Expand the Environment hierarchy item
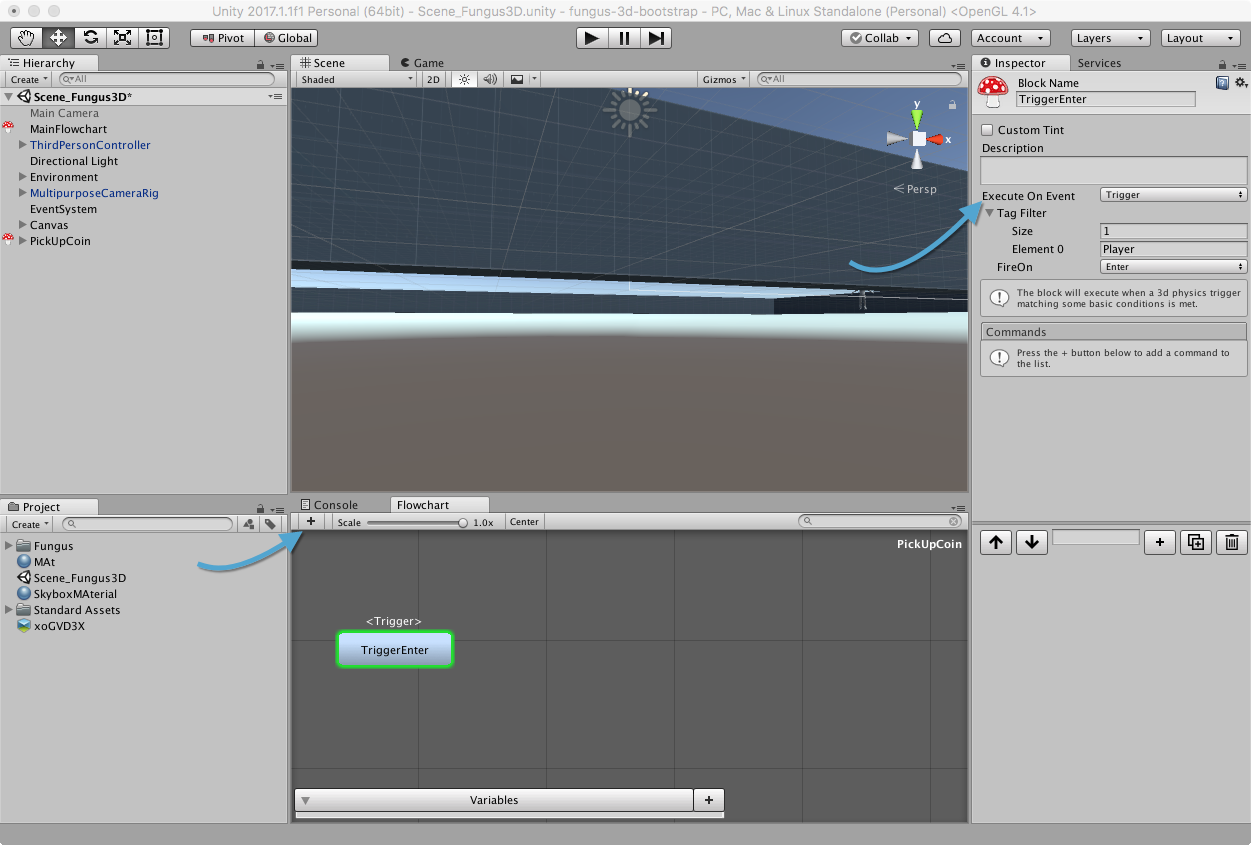The width and height of the screenshot is (1251, 845). coord(23,177)
